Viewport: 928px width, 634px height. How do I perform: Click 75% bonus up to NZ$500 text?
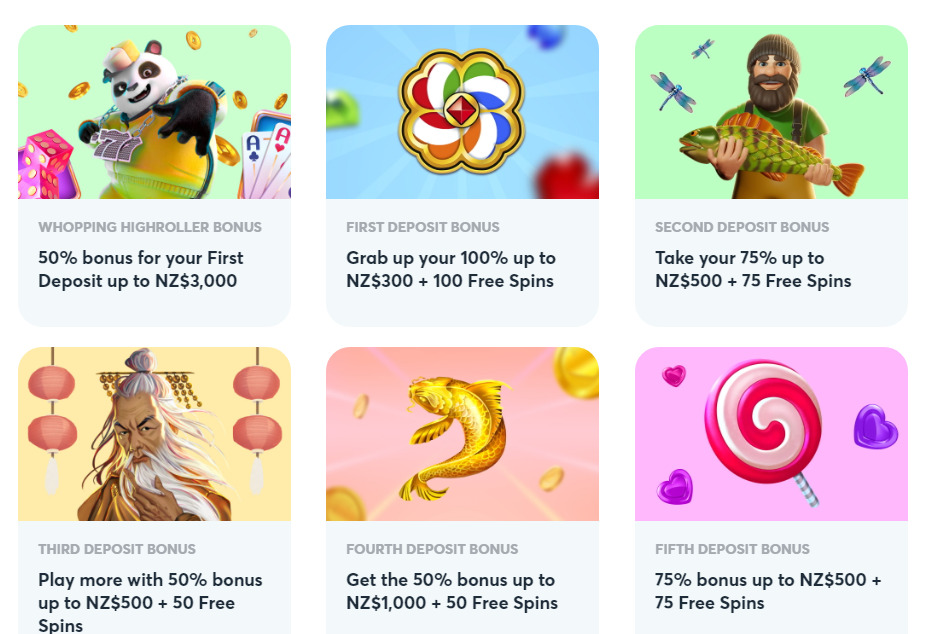pos(768,591)
